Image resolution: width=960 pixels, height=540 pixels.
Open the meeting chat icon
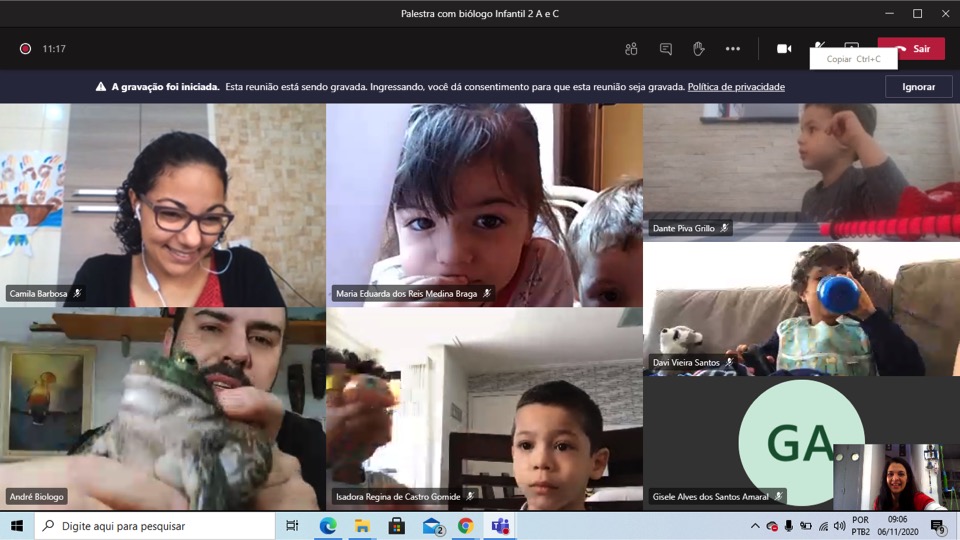(665, 49)
